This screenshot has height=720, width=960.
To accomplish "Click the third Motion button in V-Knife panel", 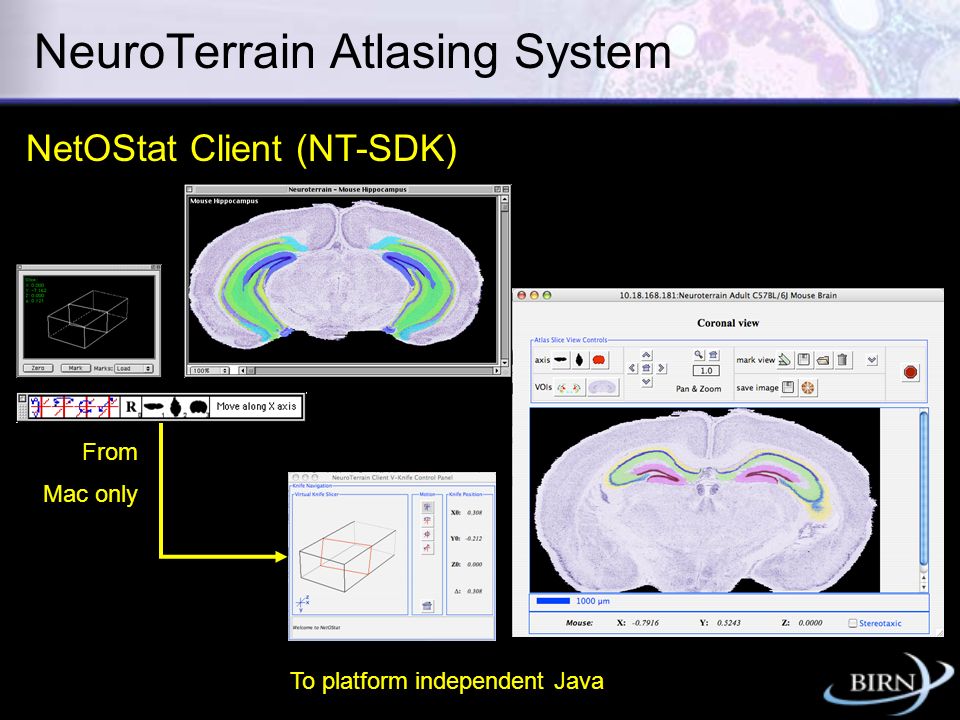I will (427, 534).
